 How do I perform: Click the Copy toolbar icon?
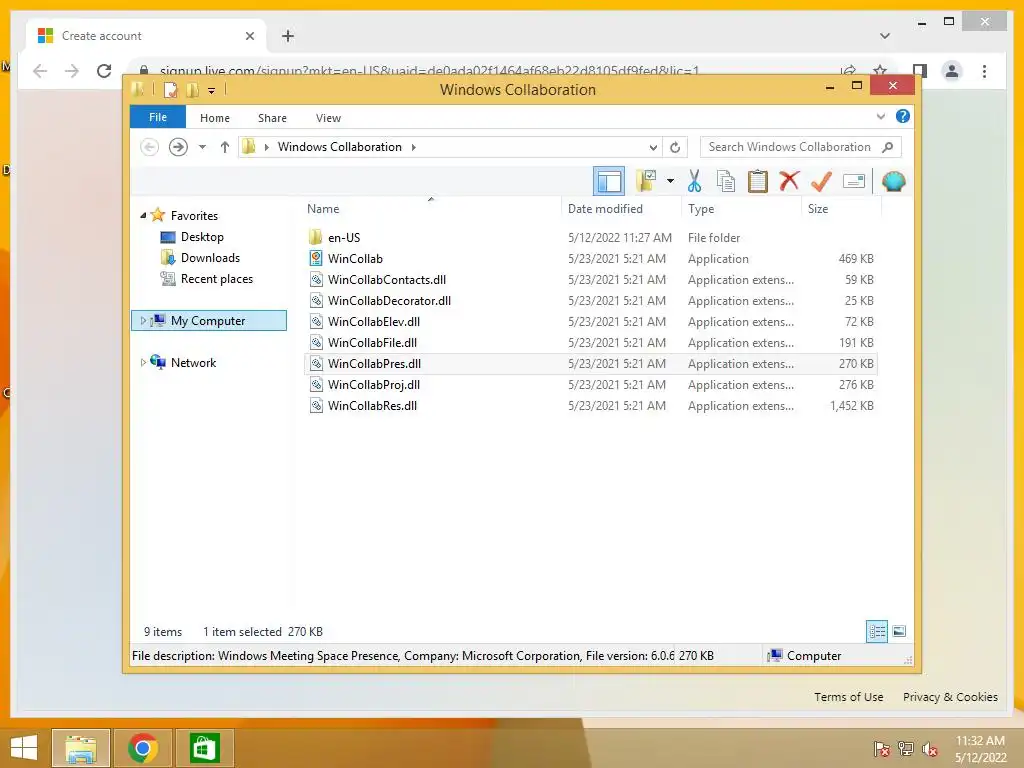(726, 181)
